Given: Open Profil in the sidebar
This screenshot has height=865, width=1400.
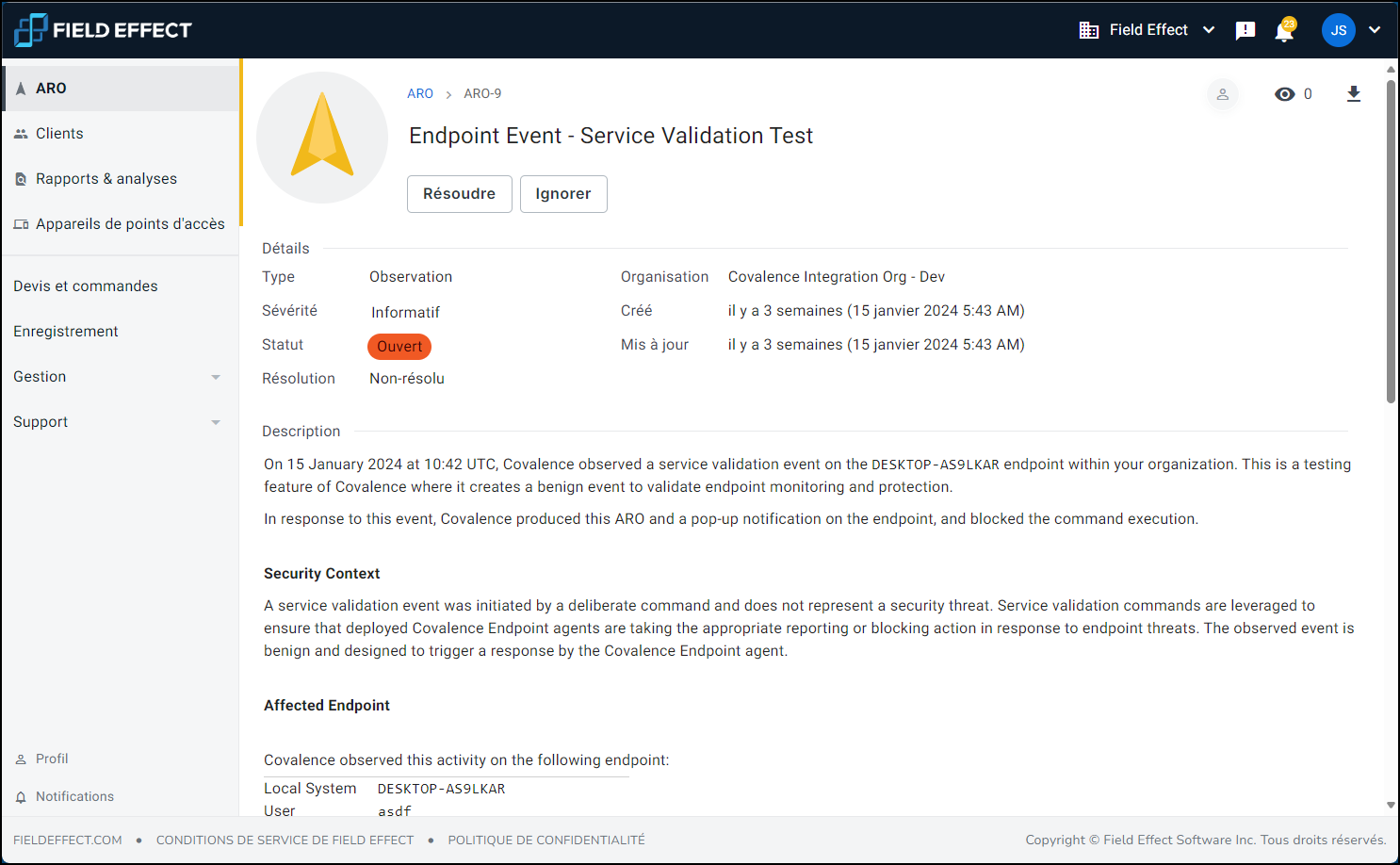Looking at the screenshot, I should [x=122, y=759].
